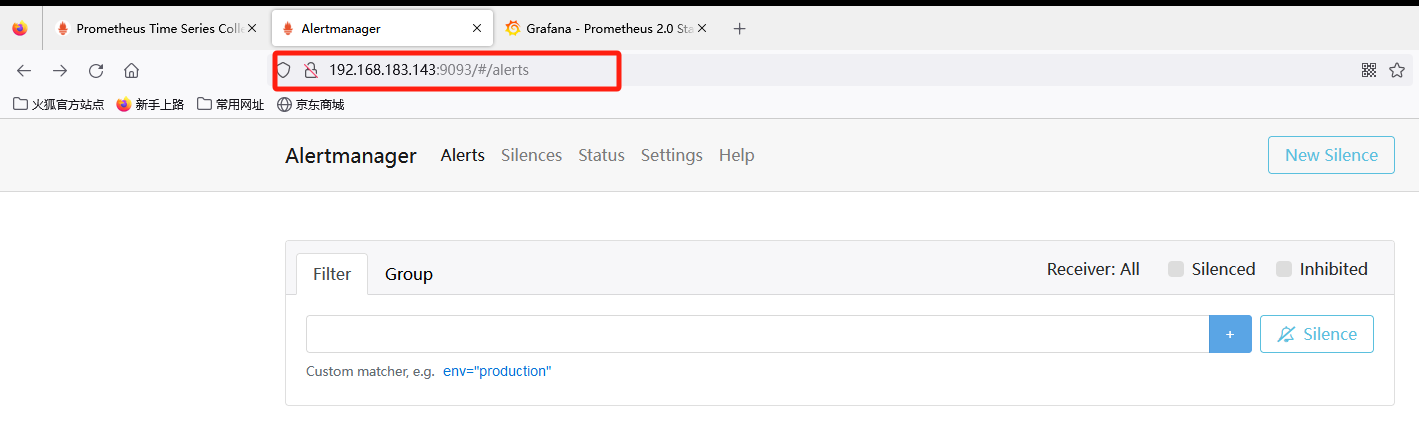Viewport: 1419px width, 429px height.
Task: Open the Help navigation item
Action: [x=737, y=155]
